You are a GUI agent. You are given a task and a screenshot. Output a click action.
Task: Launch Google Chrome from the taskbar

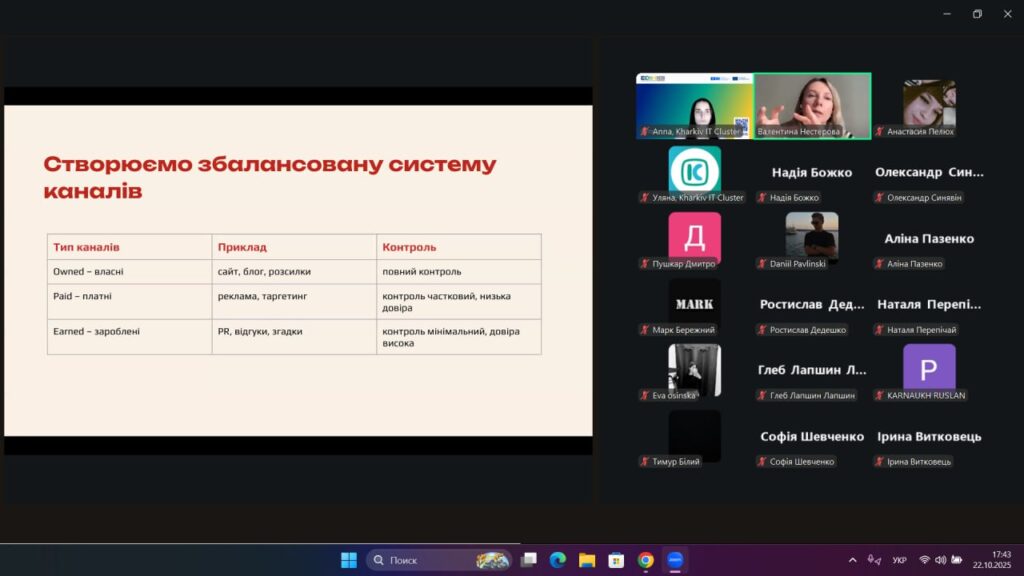pyautogui.click(x=646, y=560)
